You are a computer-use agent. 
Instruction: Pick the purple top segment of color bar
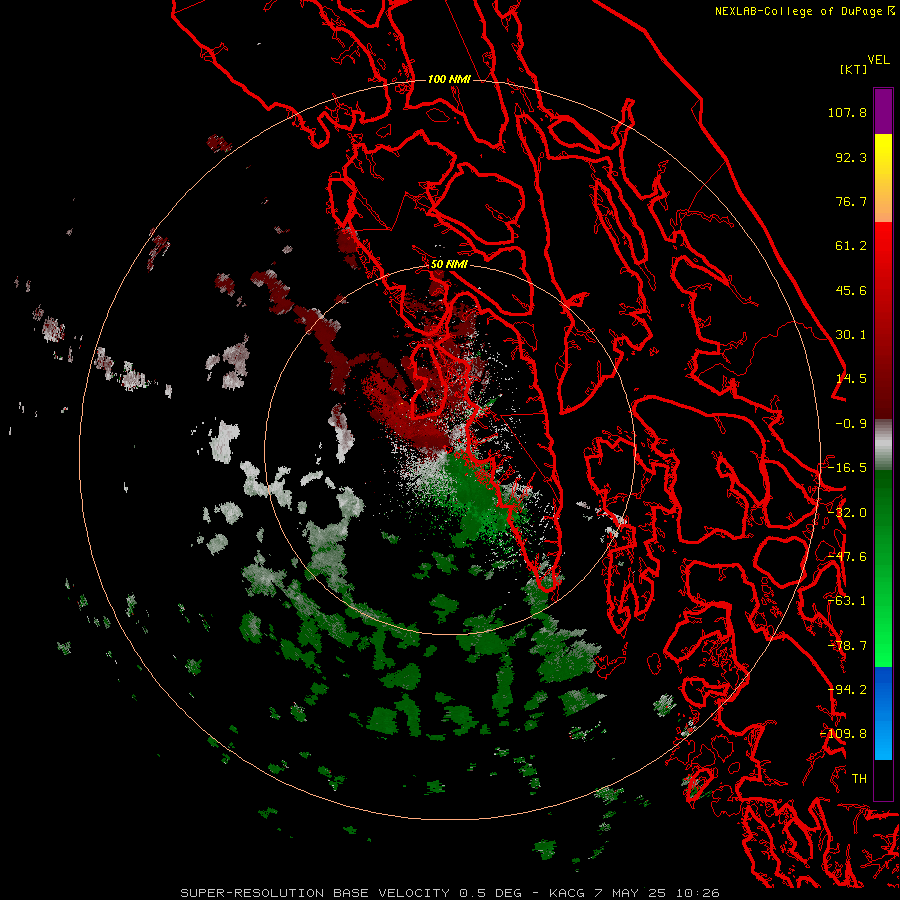click(x=883, y=111)
